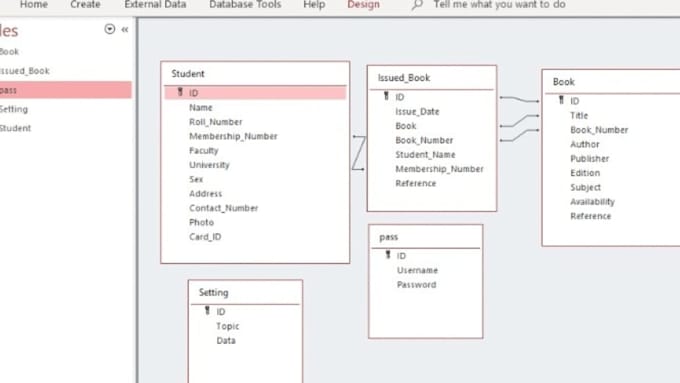Select Author field in Book table
The height and width of the screenshot is (383, 680).
click(585, 144)
